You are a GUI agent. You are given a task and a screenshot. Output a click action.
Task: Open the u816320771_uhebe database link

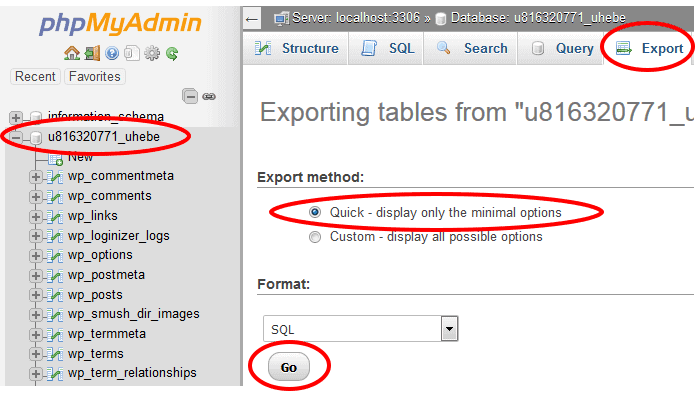[x=103, y=137]
